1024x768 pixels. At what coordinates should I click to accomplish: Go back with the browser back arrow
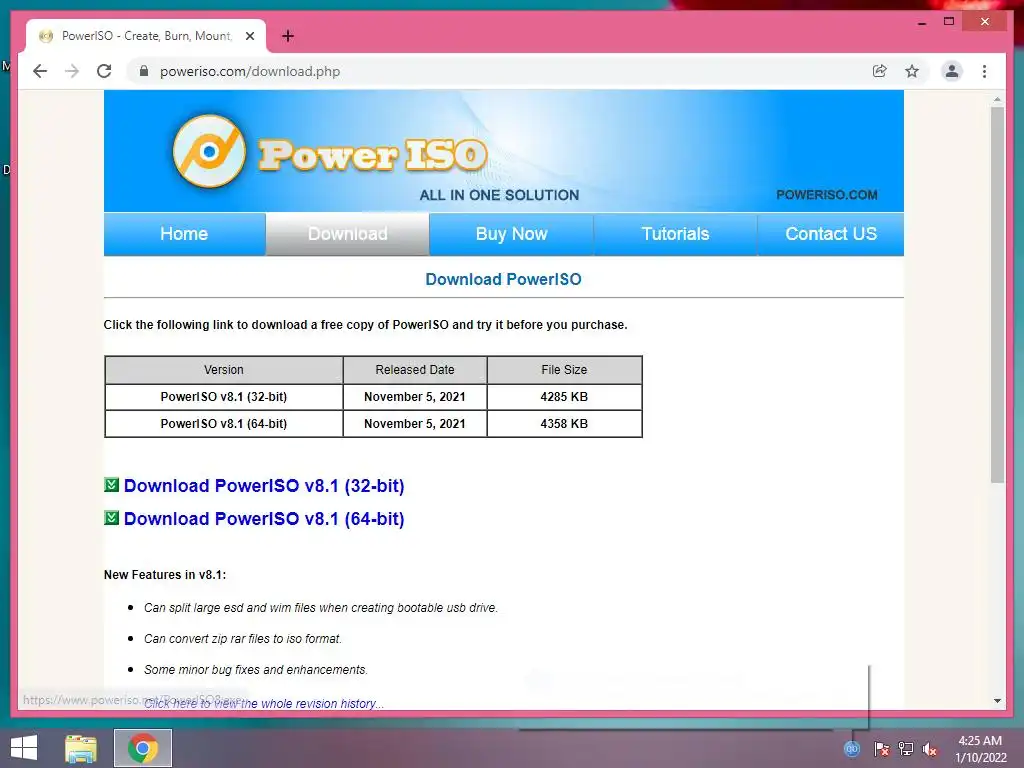[40, 71]
